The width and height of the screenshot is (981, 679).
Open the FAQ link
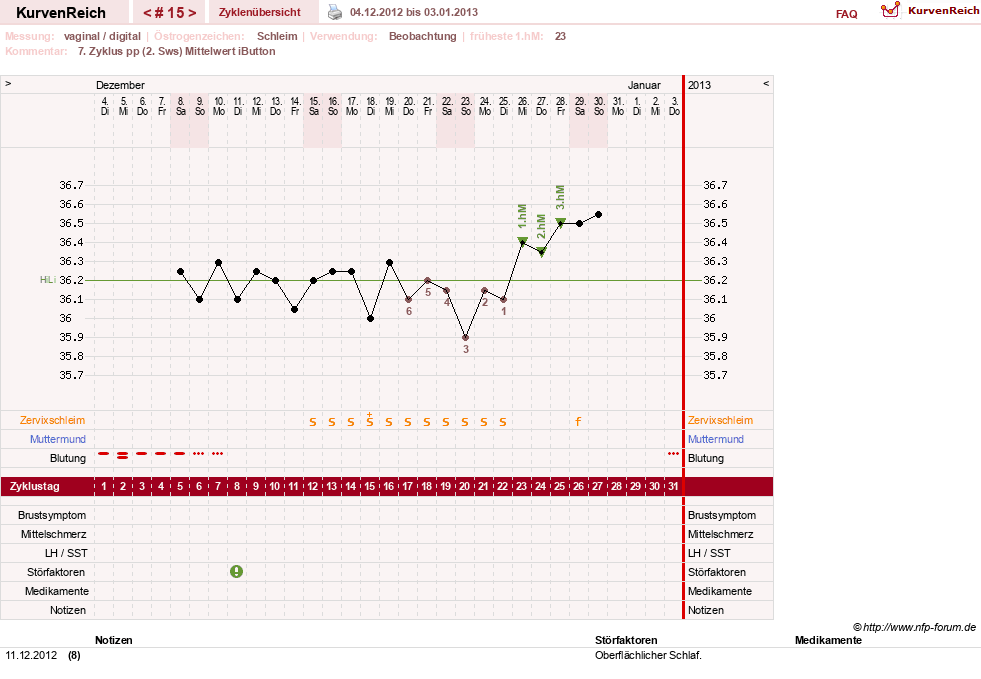click(x=846, y=14)
